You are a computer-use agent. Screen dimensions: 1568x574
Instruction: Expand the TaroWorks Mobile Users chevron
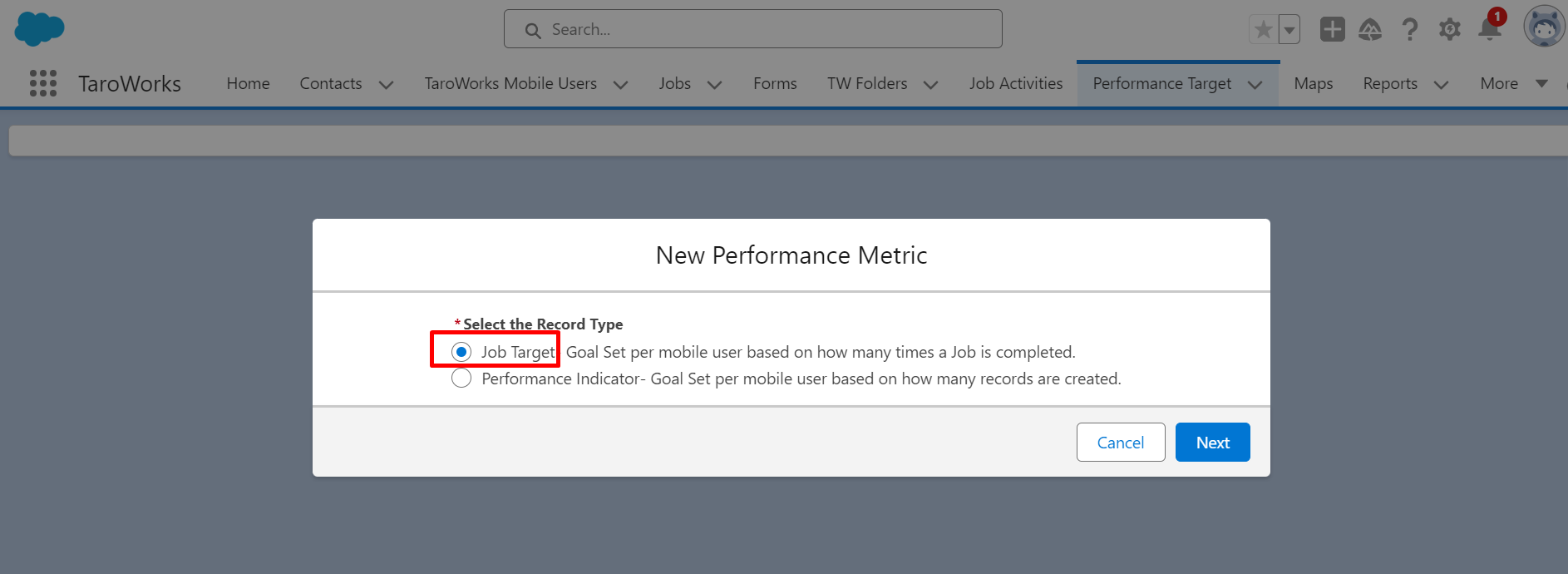[620, 85]
